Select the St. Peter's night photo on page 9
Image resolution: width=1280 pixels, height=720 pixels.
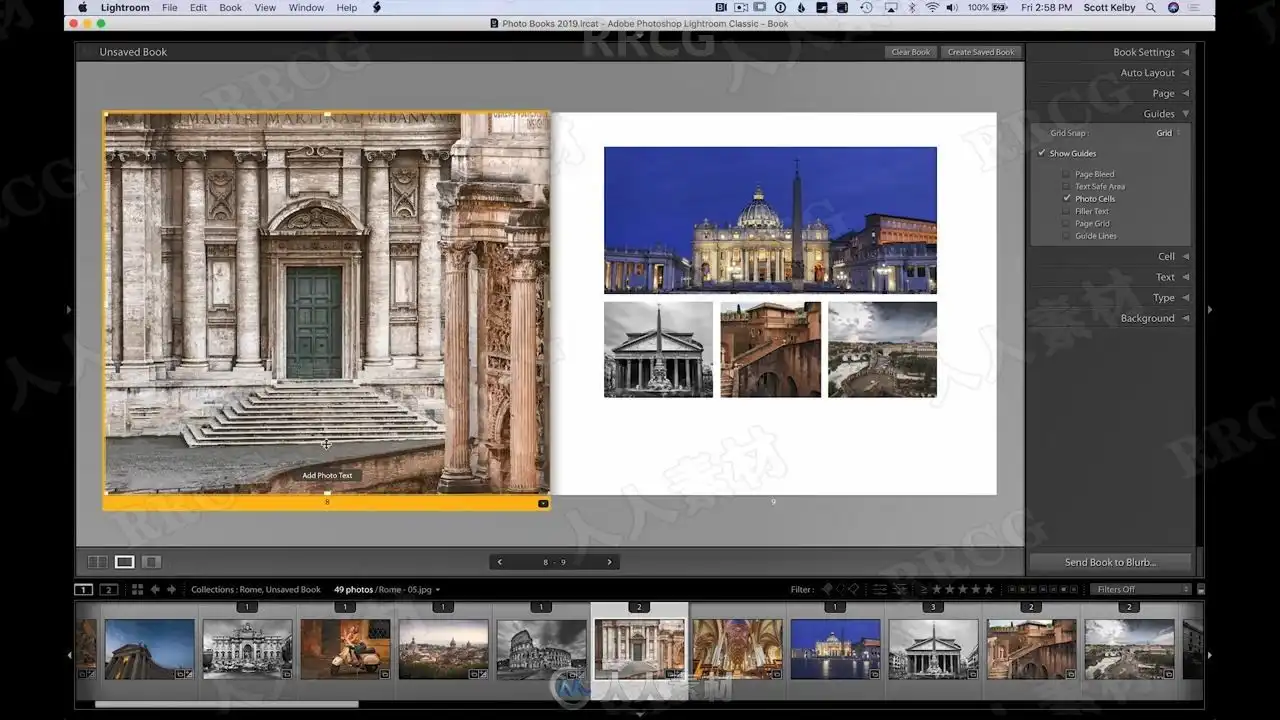point(770,220)
